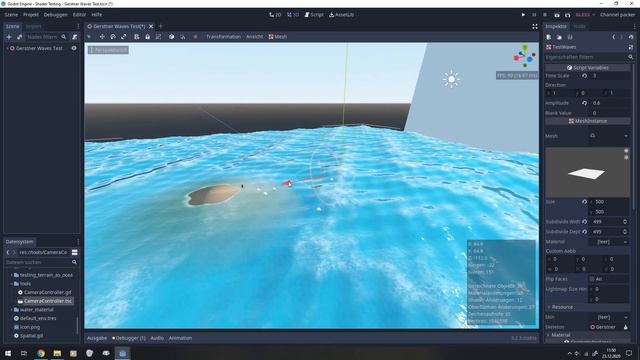Collapse the tools folder
Image resolution: width=640 pixels, height=360 pixels.
(11, 284)
